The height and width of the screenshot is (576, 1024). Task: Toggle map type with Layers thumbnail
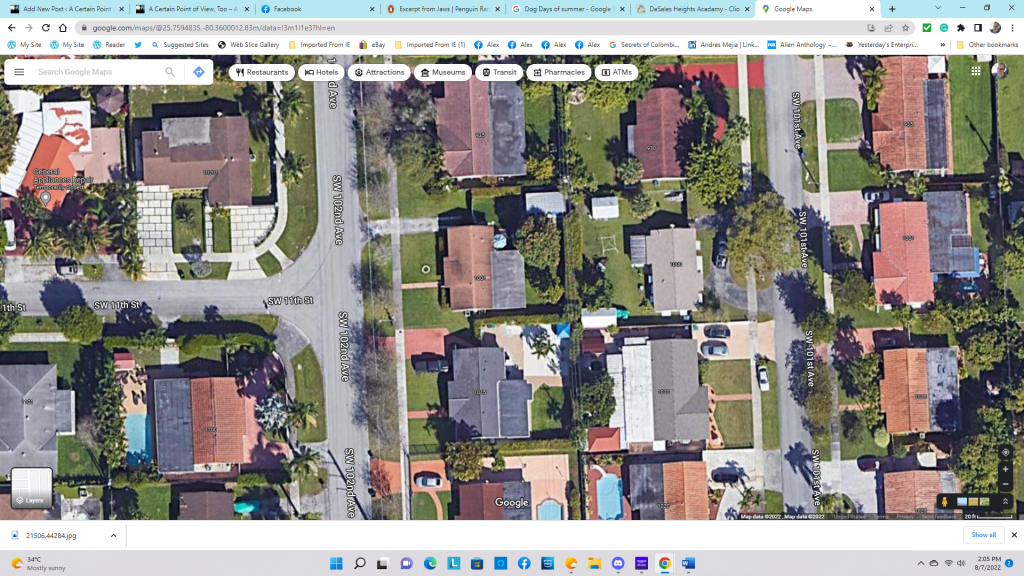coord(30,488)
